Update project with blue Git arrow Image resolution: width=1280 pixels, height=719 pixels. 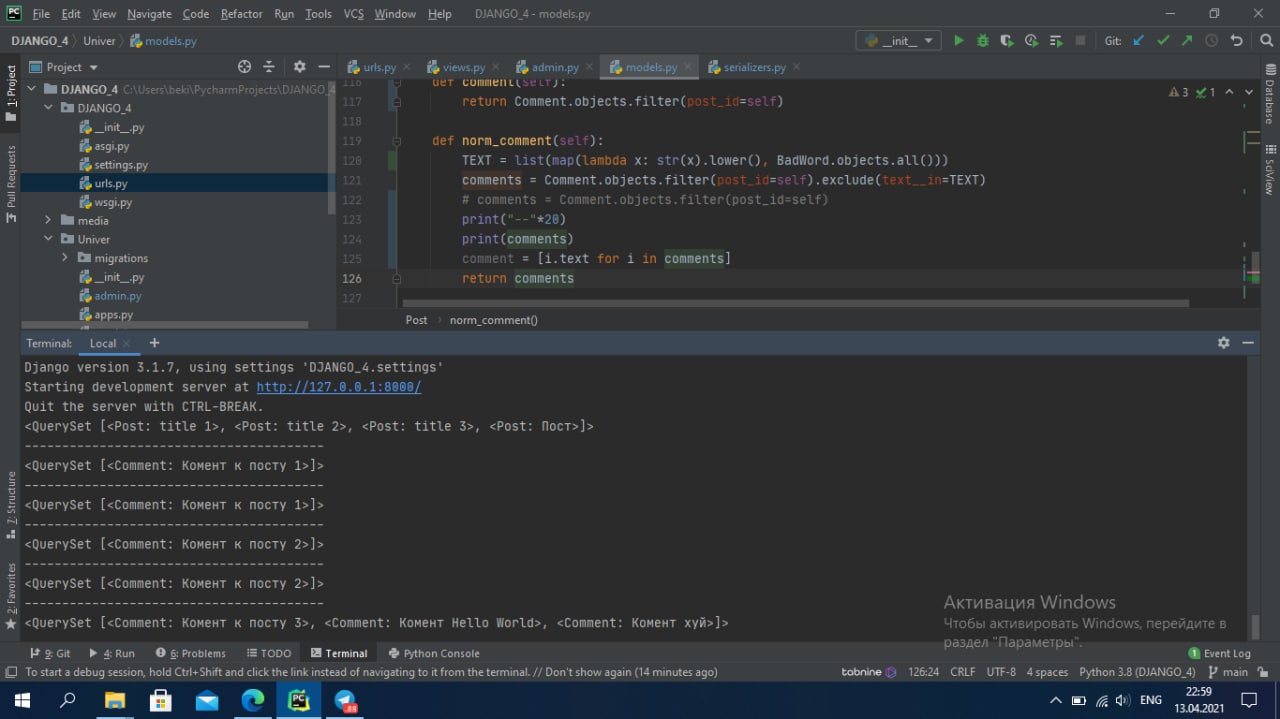pos(1139,41)
